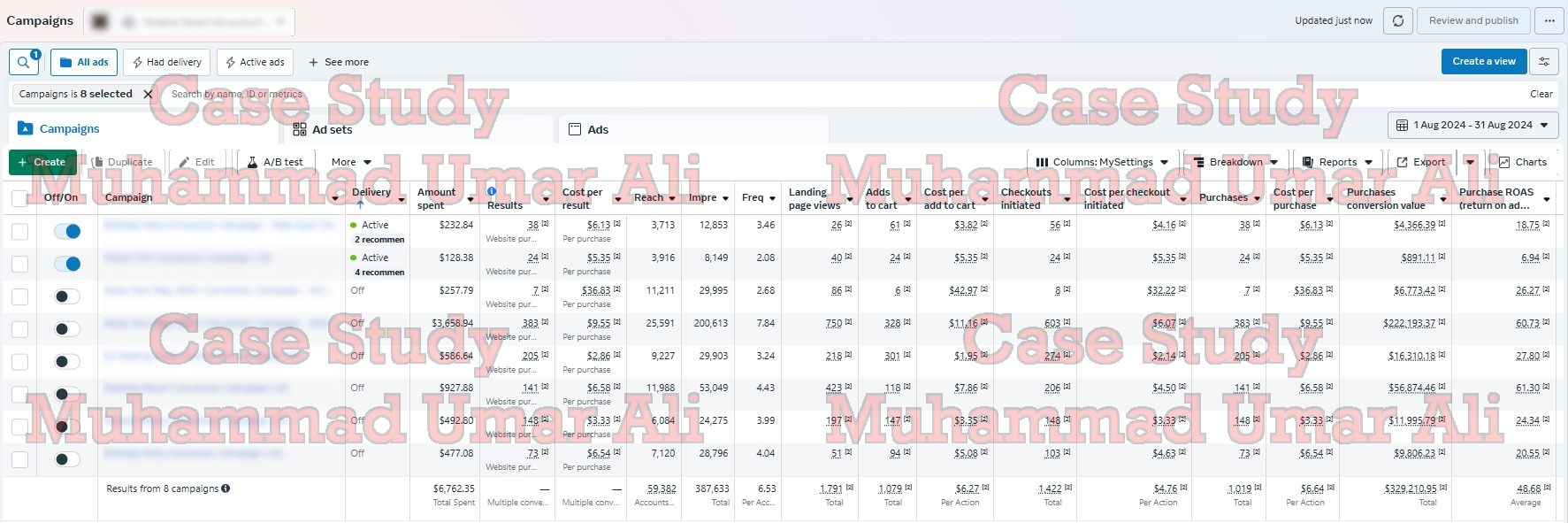1568x523 pixels.
Task: Expand the Columns: MySettings dropdown
Action: pyautogui.click(x=1102, y=162)
